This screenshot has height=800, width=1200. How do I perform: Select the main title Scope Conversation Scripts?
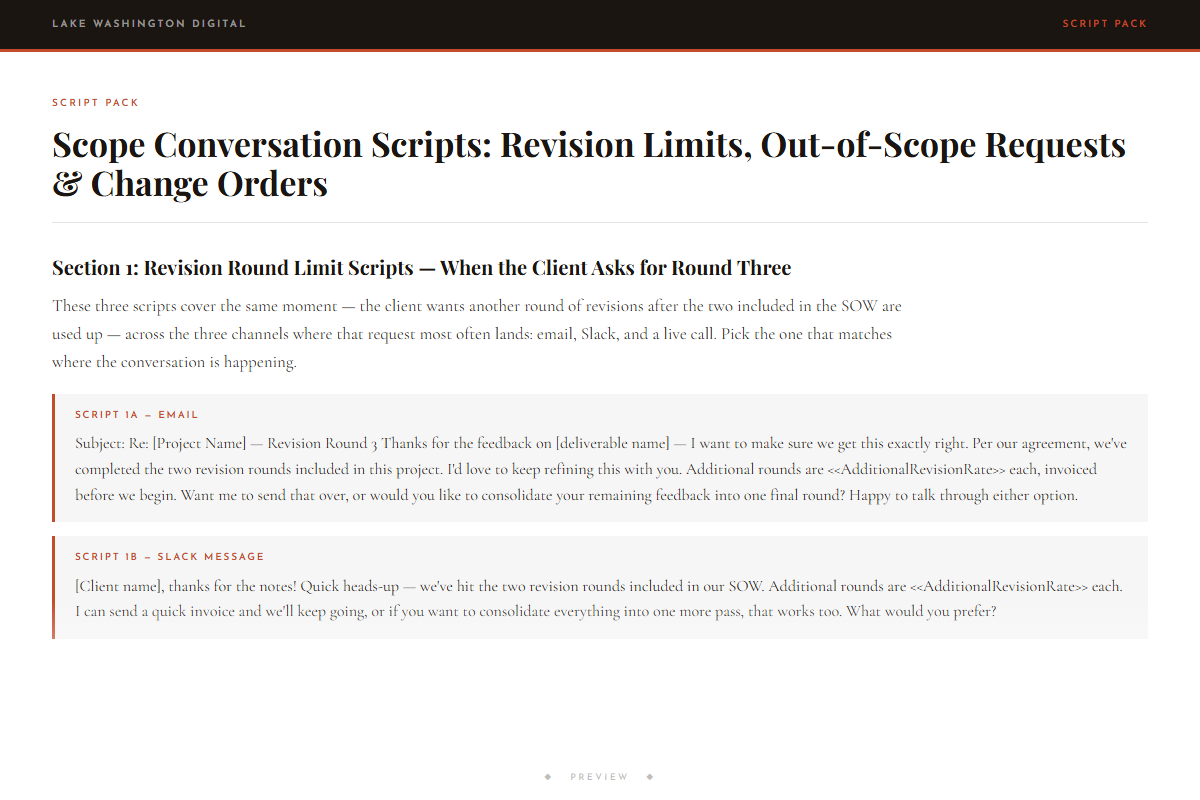tap(589, 164)
